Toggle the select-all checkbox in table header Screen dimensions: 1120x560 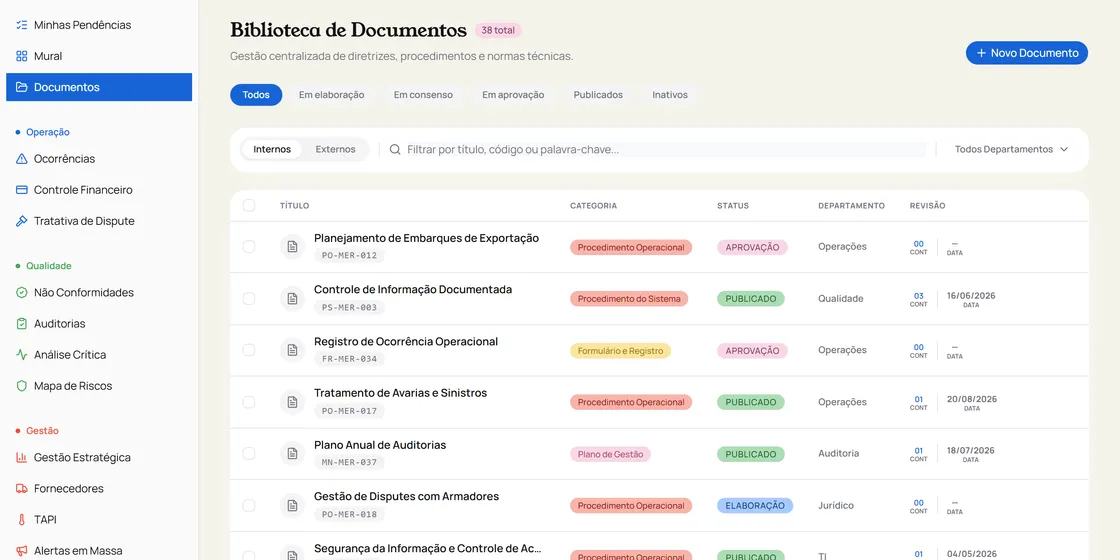tap(249, 206)
